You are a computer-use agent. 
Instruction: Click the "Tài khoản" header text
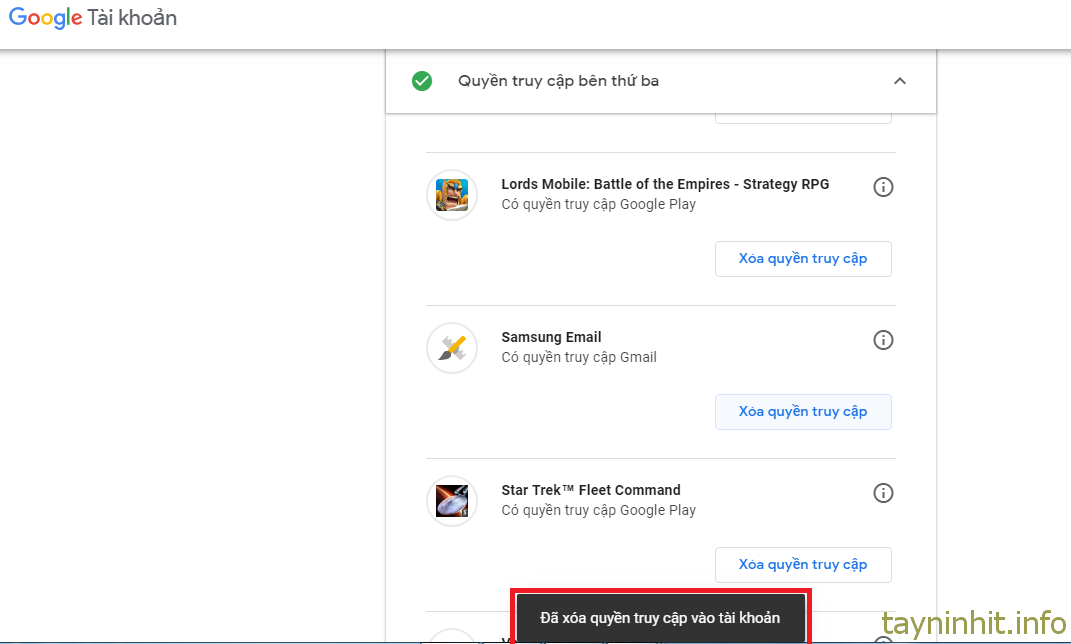(132, 18)
